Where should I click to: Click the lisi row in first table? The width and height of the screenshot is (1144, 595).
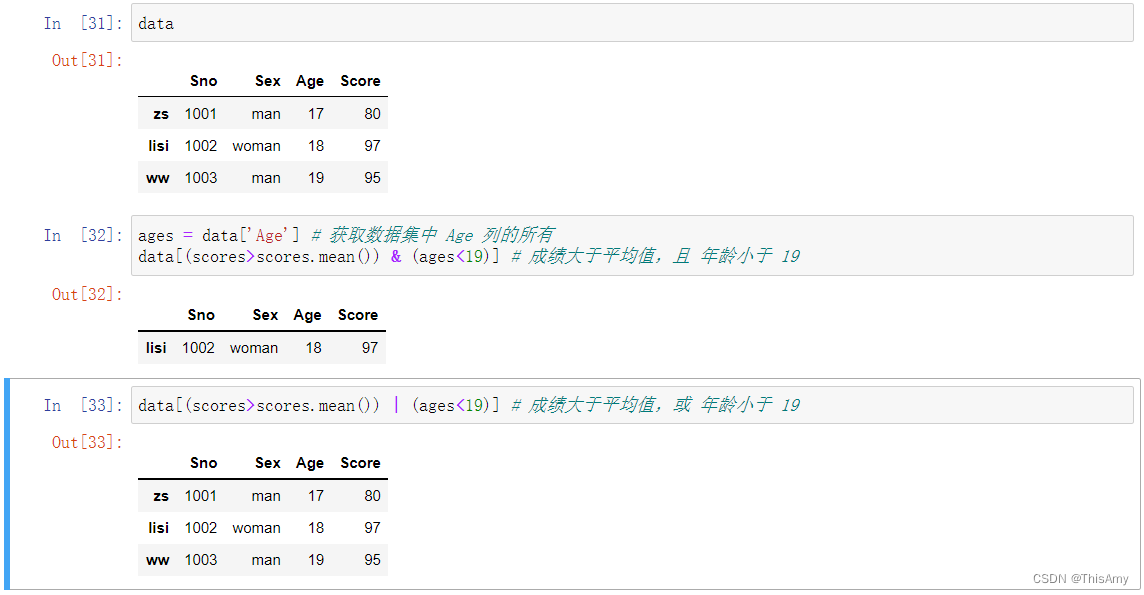(263, 146)
